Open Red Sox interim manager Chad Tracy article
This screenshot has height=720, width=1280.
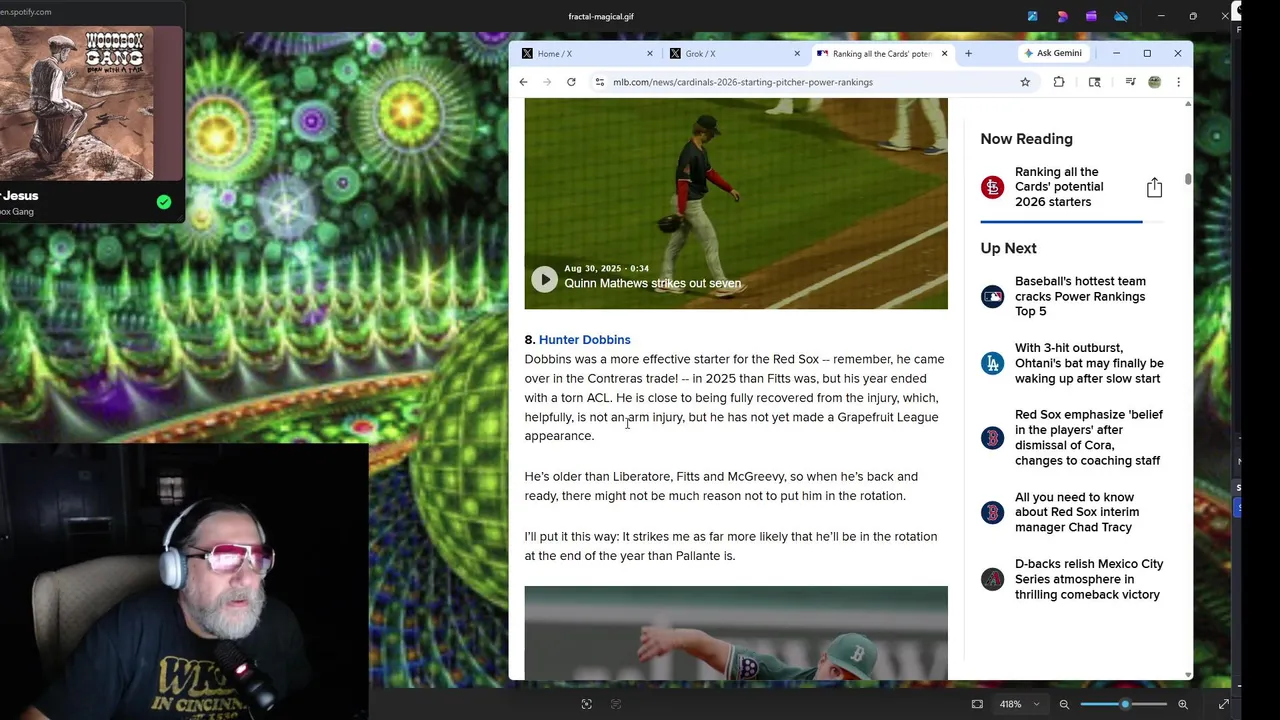point(1077,512)
